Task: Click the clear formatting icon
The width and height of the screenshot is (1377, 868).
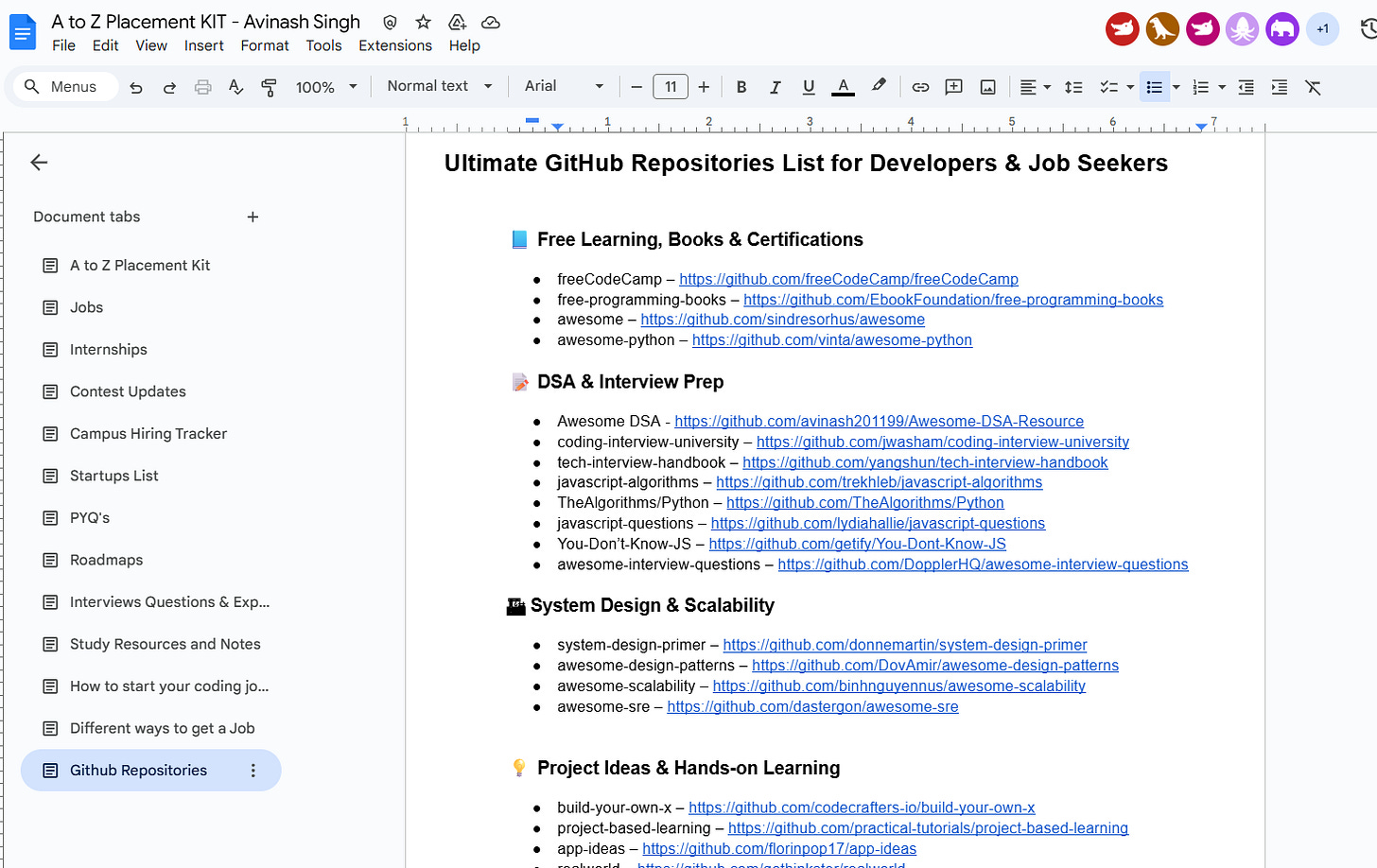Action: click(1313, 87)
